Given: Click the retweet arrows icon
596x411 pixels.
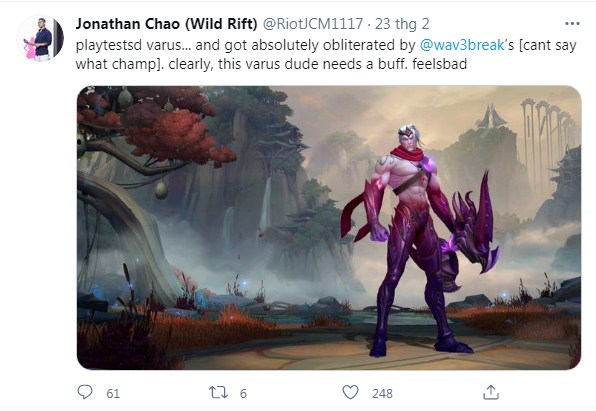Looking at the screenshot, I should pyautogui.click(x=219, y=392).
